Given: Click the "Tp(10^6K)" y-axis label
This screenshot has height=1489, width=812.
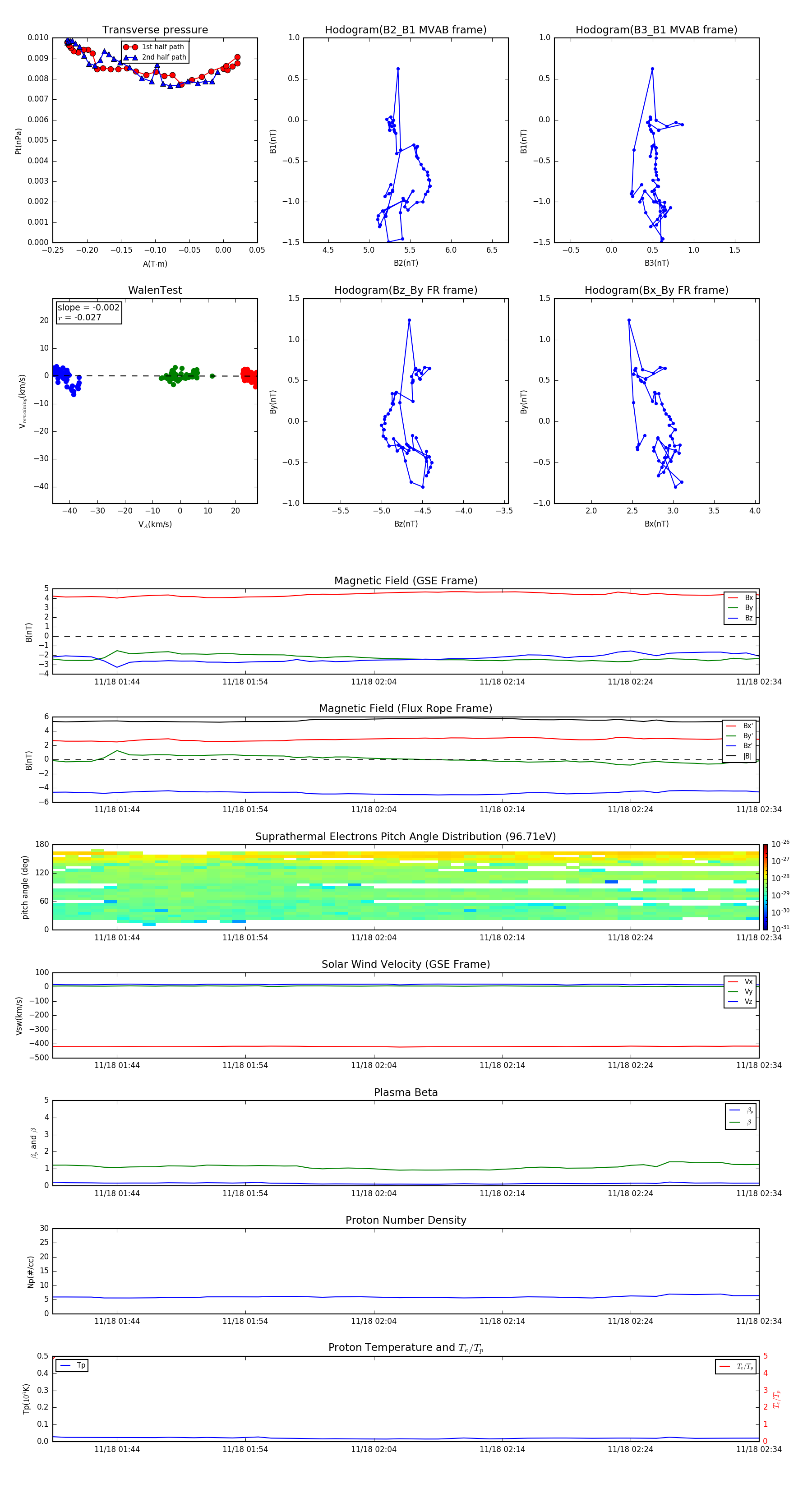Looking at the screenshot, I should tap(26, 1399).
